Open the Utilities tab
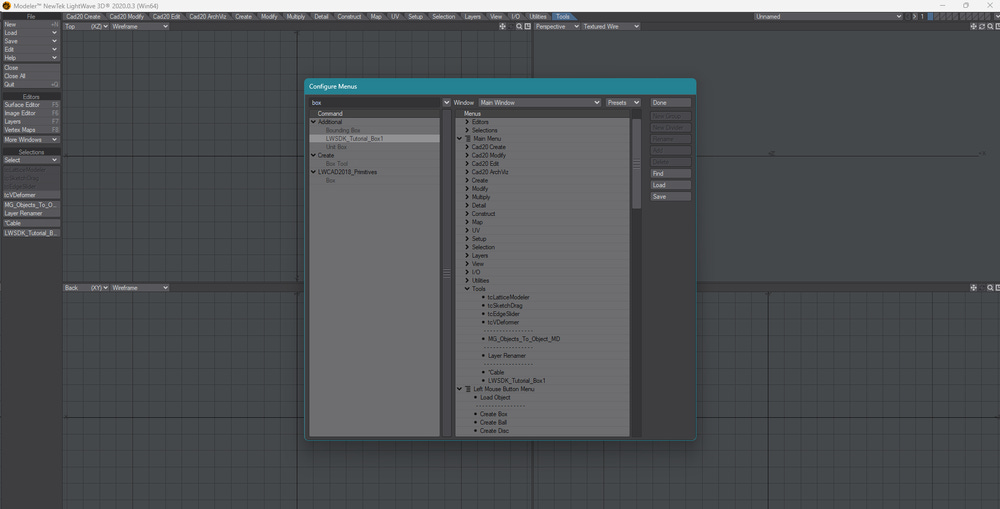This screenshot has width=1000, height=509. [x=538, y=17]
